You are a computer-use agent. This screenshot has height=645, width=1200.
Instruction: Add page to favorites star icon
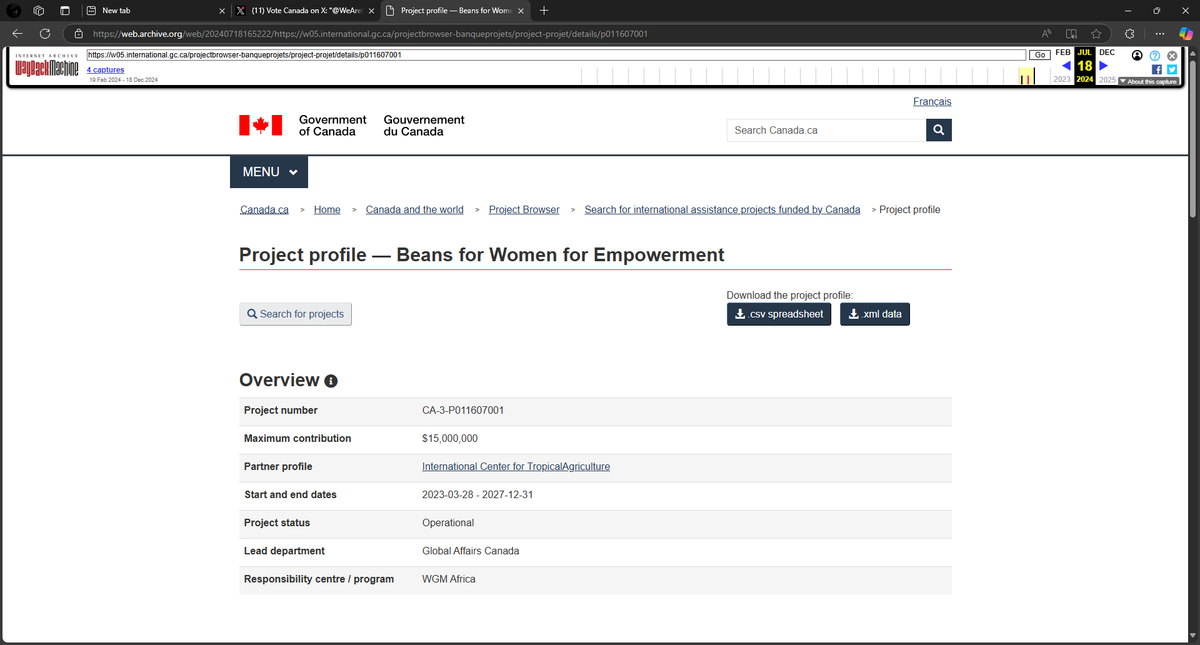[1097, 33]
